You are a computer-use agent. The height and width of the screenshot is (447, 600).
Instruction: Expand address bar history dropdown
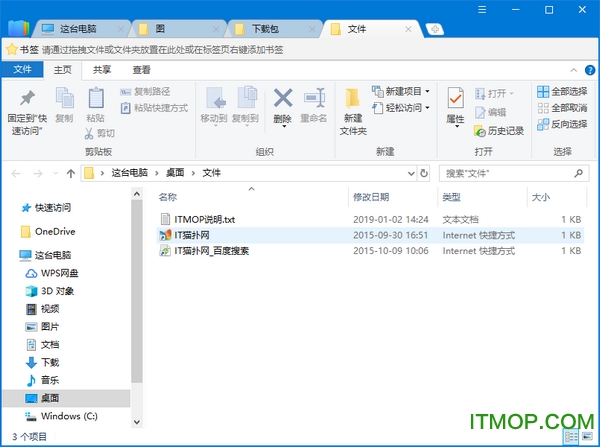pyautogui.click(x=411, y=174)
